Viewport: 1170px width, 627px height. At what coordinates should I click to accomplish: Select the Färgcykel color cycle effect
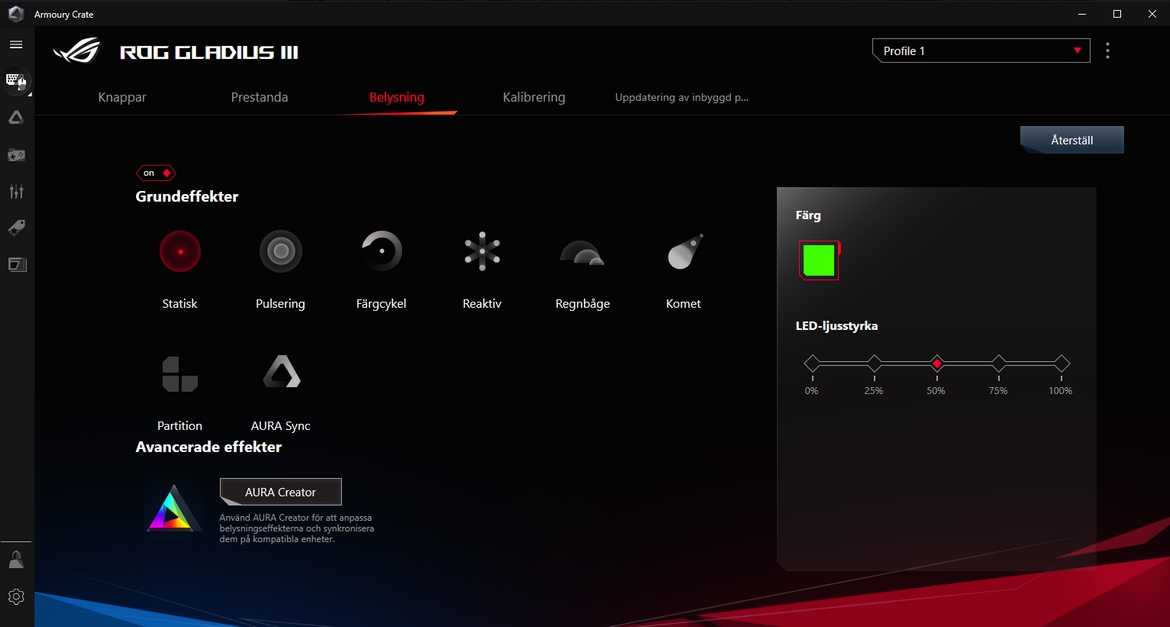coord(381,252)
